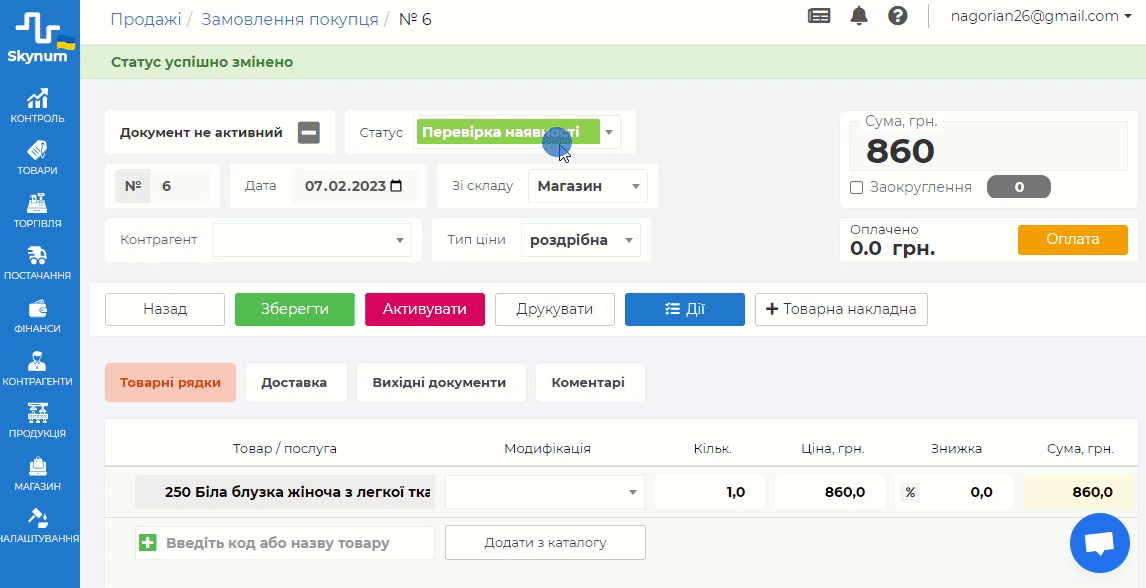Open the Зі складу Магазин dropdown

[x=588, y=186]
